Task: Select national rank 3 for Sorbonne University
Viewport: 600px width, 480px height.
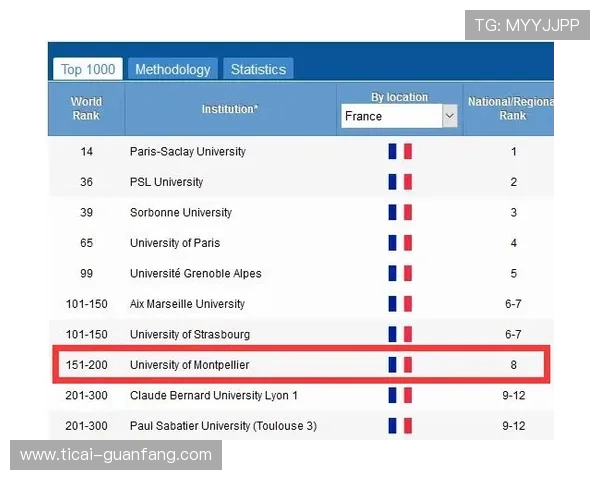Action: [x=514, y=212]
